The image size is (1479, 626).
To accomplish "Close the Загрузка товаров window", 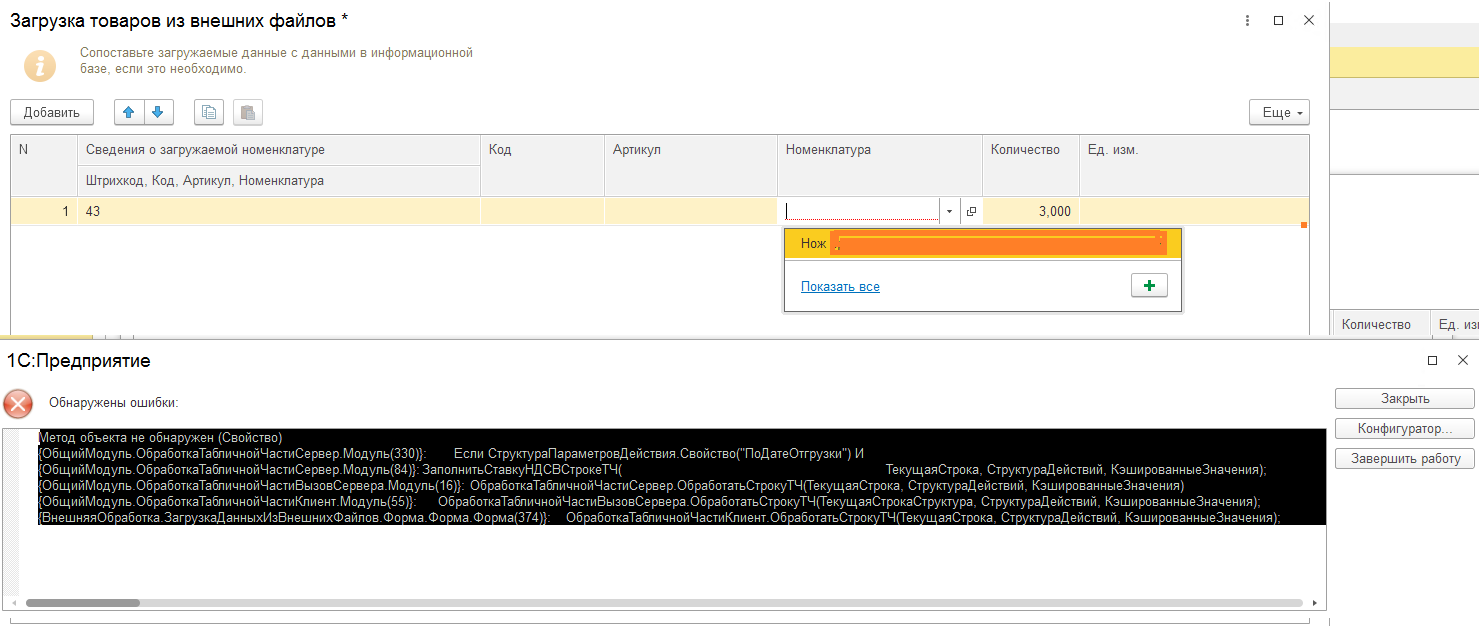I will click(1309, 20).
